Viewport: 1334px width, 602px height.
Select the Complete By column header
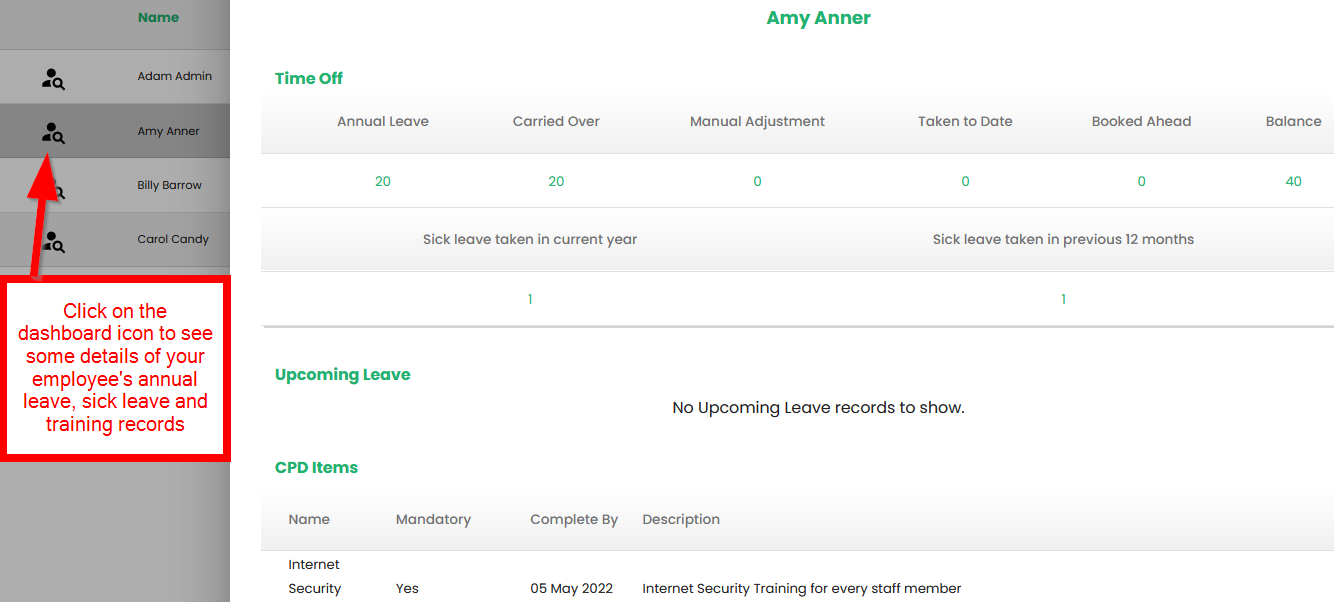(x=573, y=519)
